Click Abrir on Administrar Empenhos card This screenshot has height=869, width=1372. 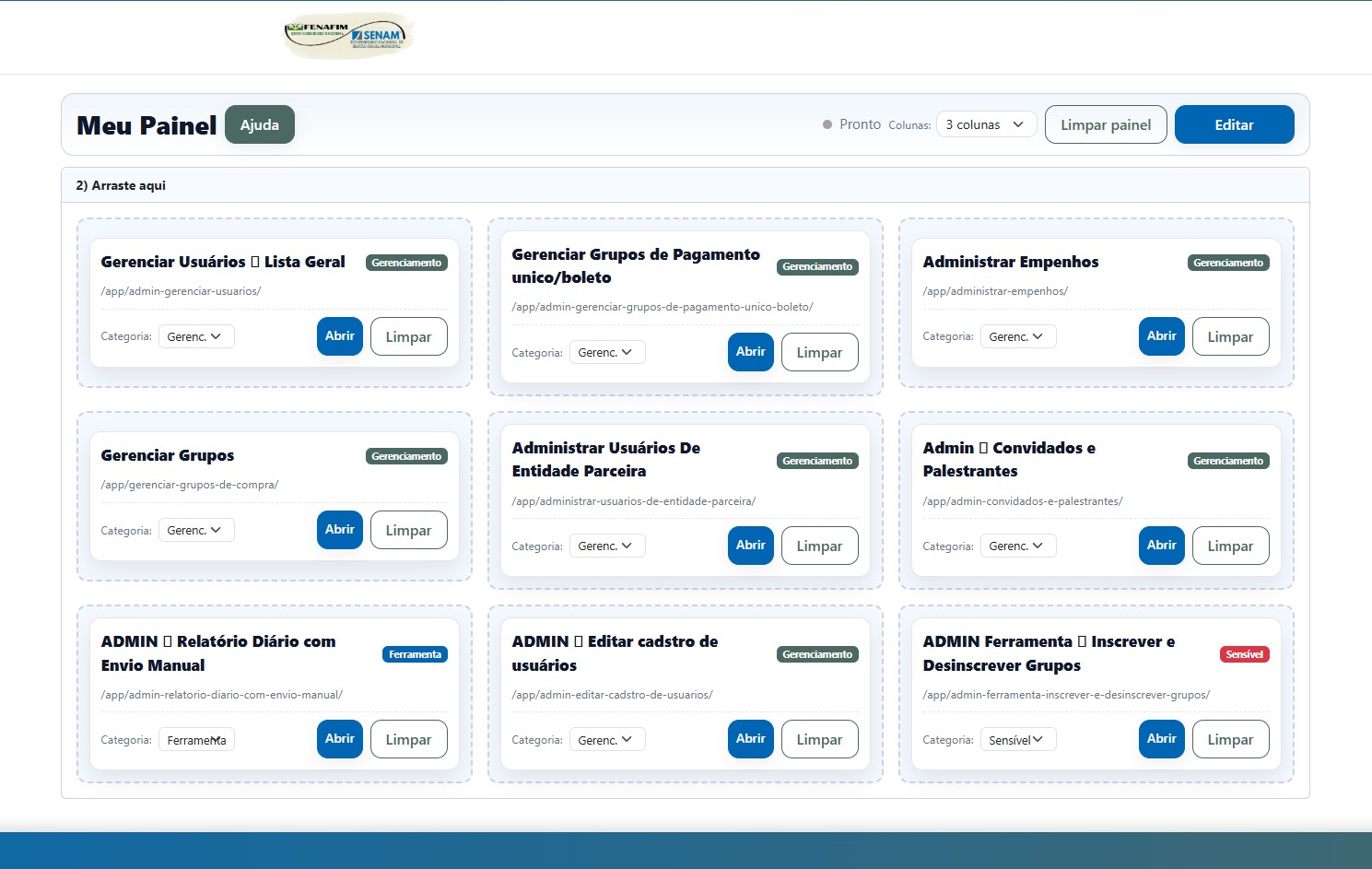[1161, 336]
